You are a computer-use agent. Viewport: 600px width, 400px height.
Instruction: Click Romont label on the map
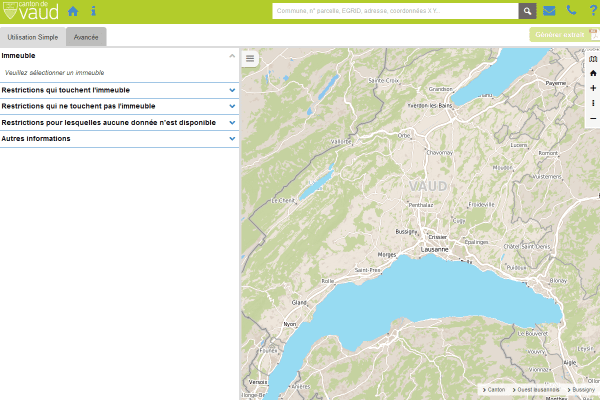[x=548, y=153]
